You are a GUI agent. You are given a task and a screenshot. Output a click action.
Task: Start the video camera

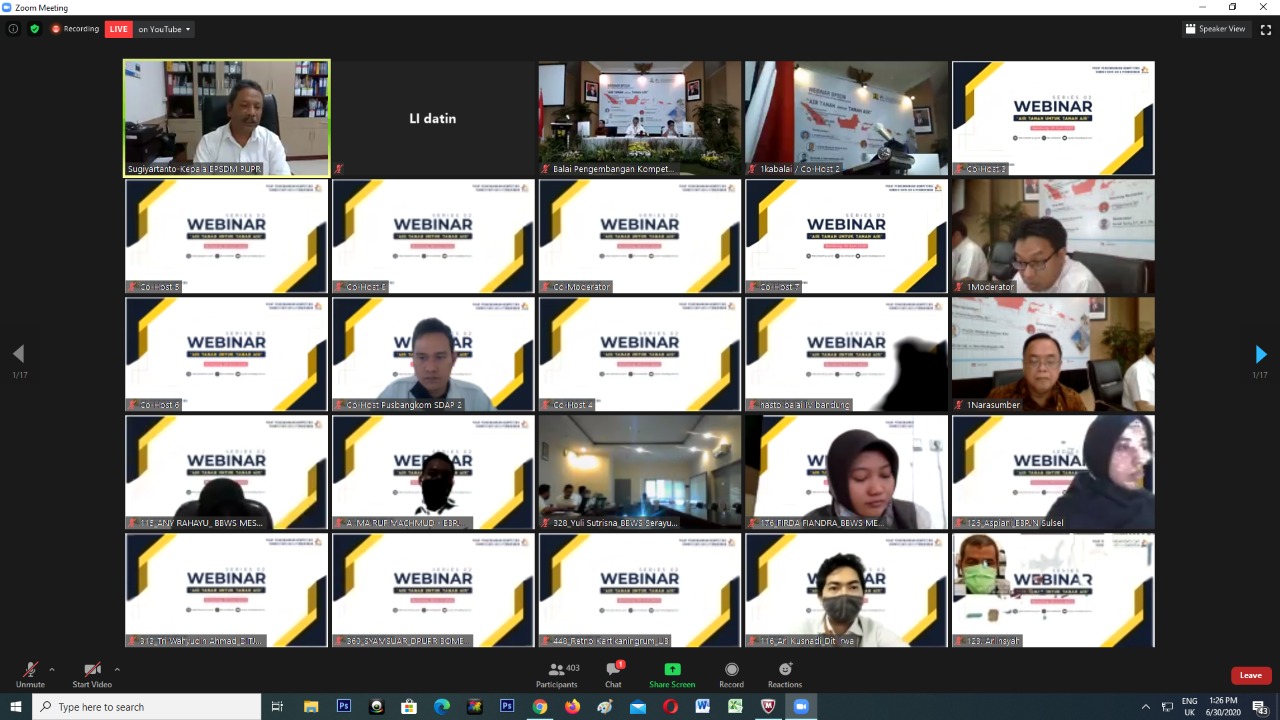click(x=92, y=674)
